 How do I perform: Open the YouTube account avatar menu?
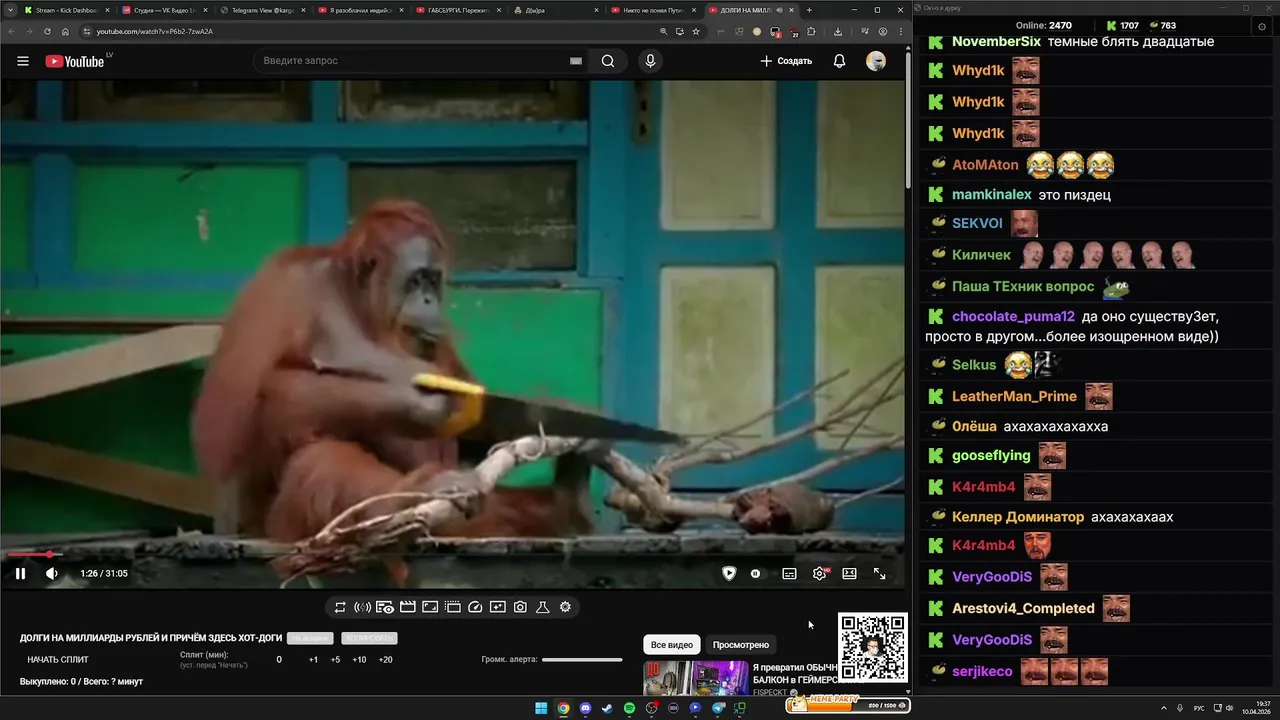pos(876,61)
